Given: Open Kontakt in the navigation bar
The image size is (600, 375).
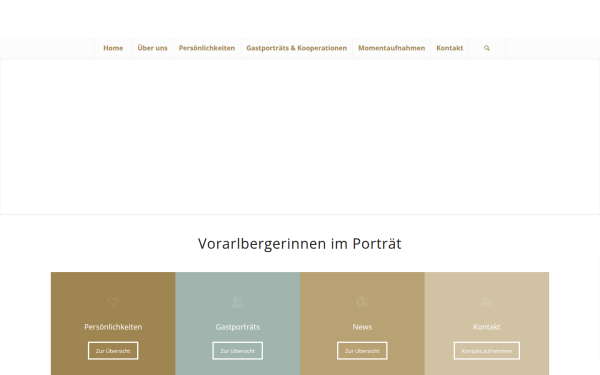Looking at the screenshot, I should tap(450, 48).
